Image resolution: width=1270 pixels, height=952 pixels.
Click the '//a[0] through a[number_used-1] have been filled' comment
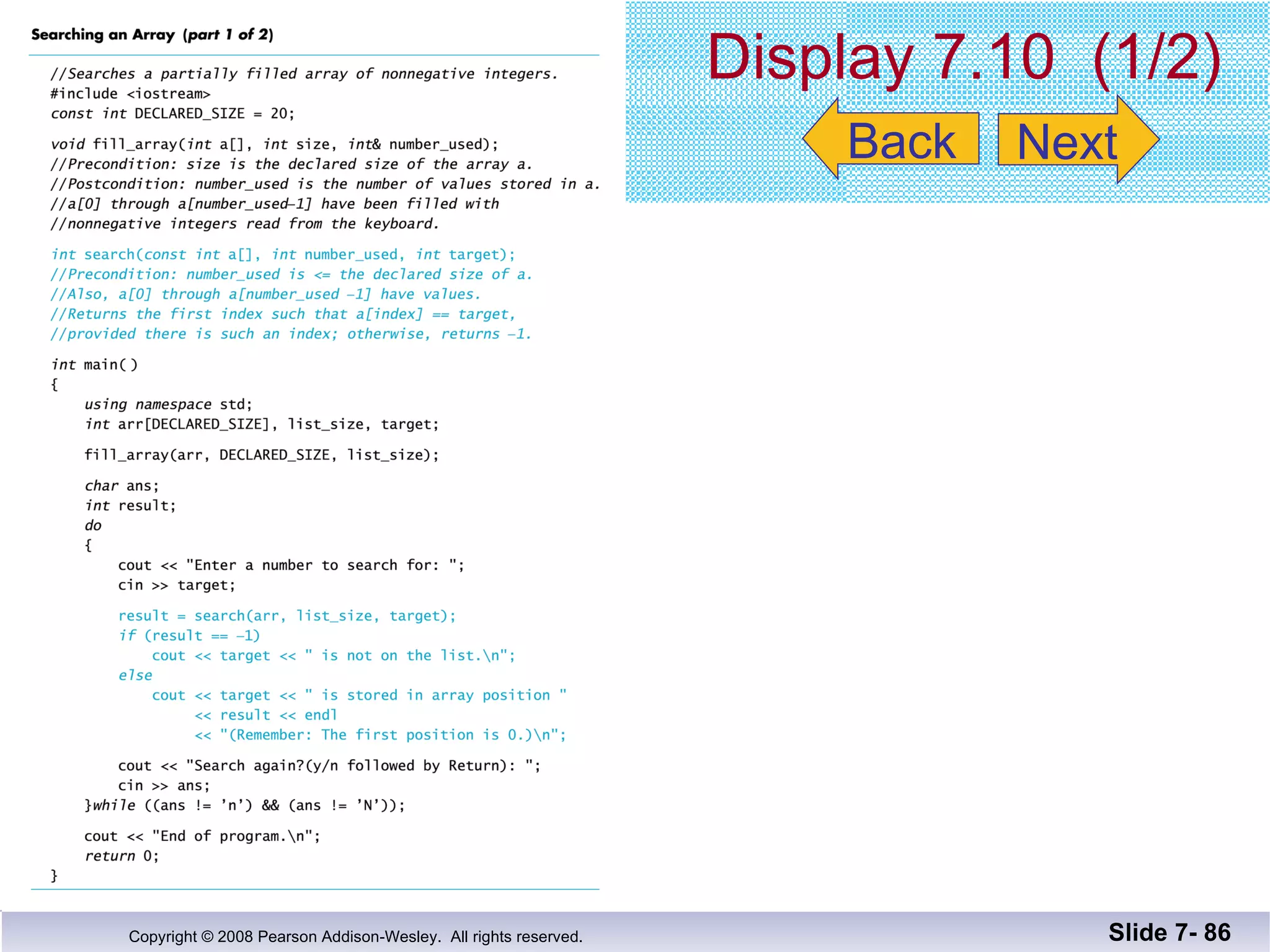coord(275,204)
